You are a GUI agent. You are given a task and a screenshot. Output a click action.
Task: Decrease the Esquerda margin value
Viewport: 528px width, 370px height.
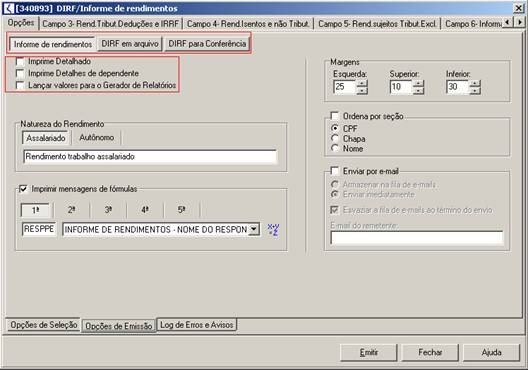[x=362, y=90]
